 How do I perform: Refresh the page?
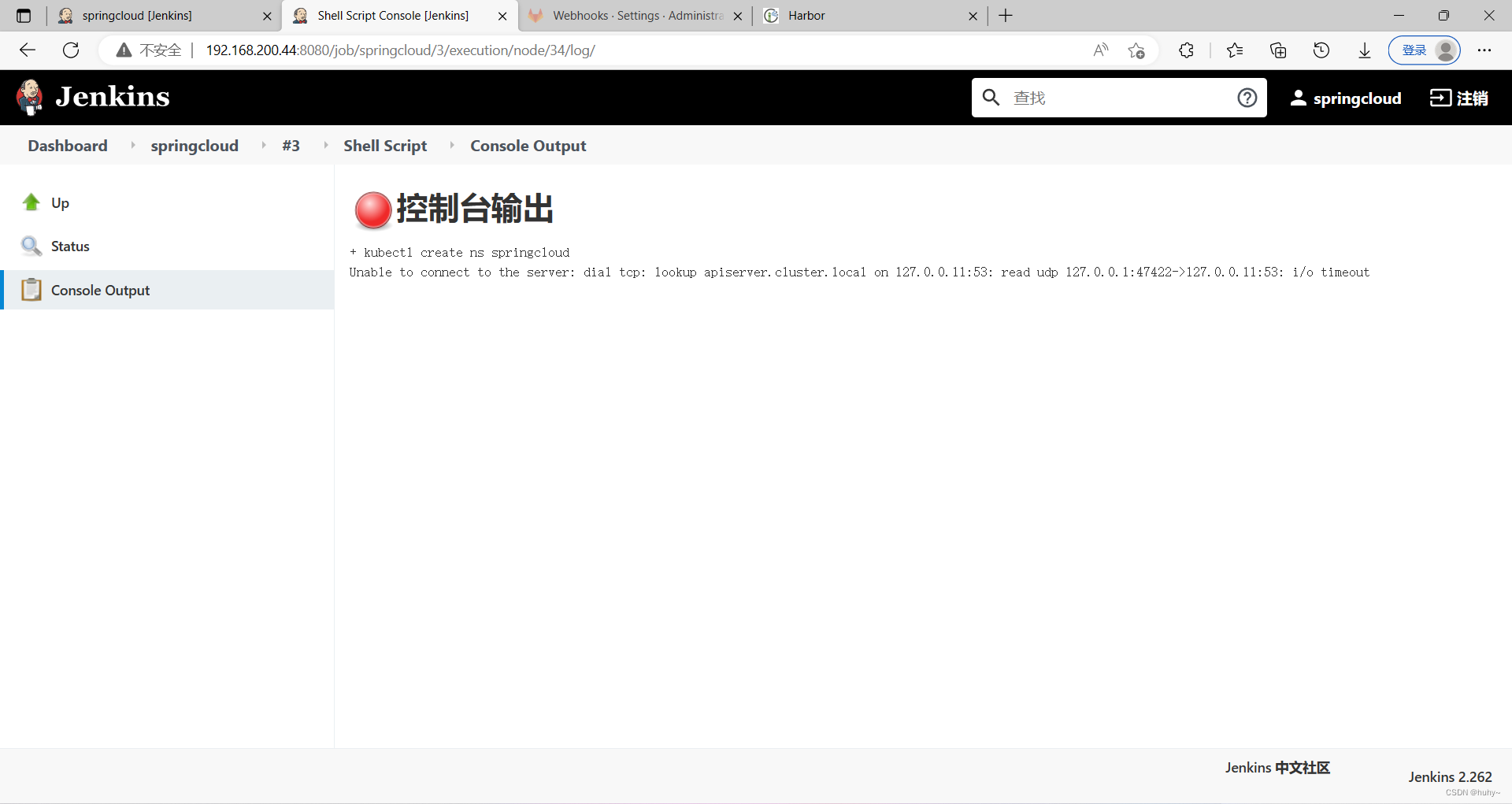(71, 50)
